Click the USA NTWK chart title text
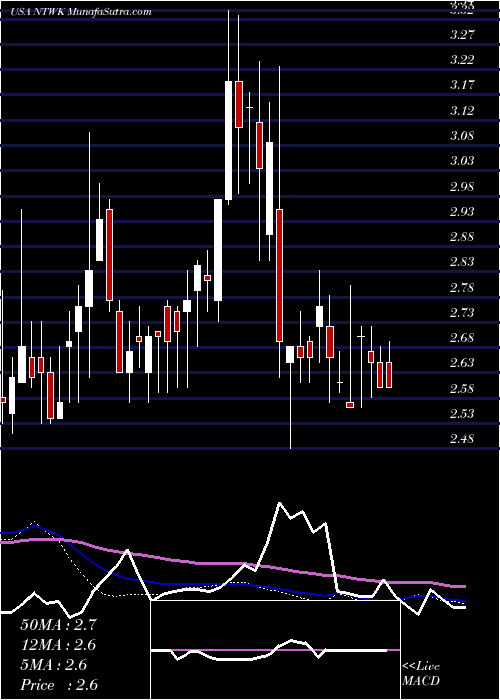 coord(80,12)
